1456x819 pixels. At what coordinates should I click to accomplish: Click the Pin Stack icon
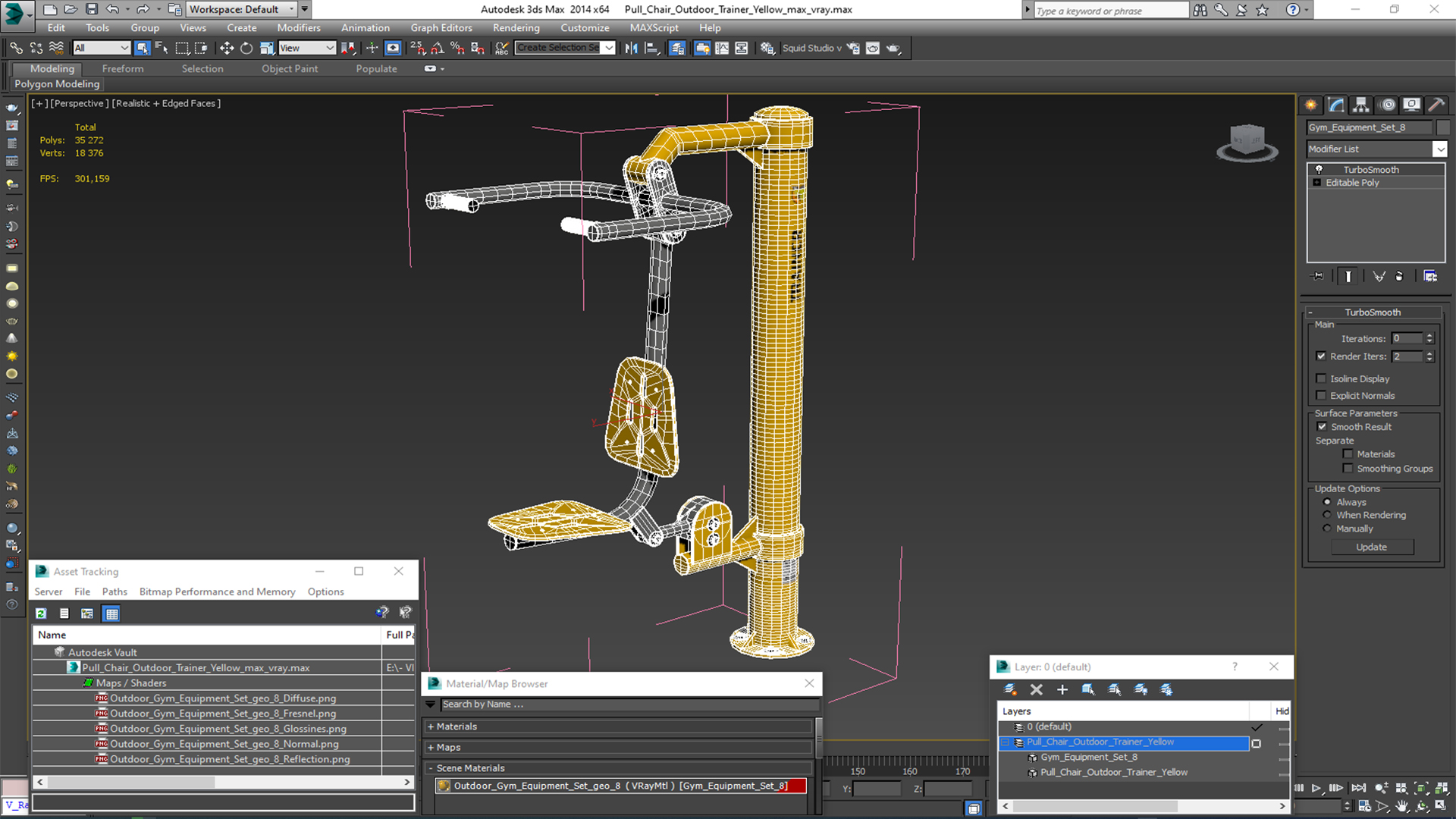pyautogui.click(x=1318, y=276)
